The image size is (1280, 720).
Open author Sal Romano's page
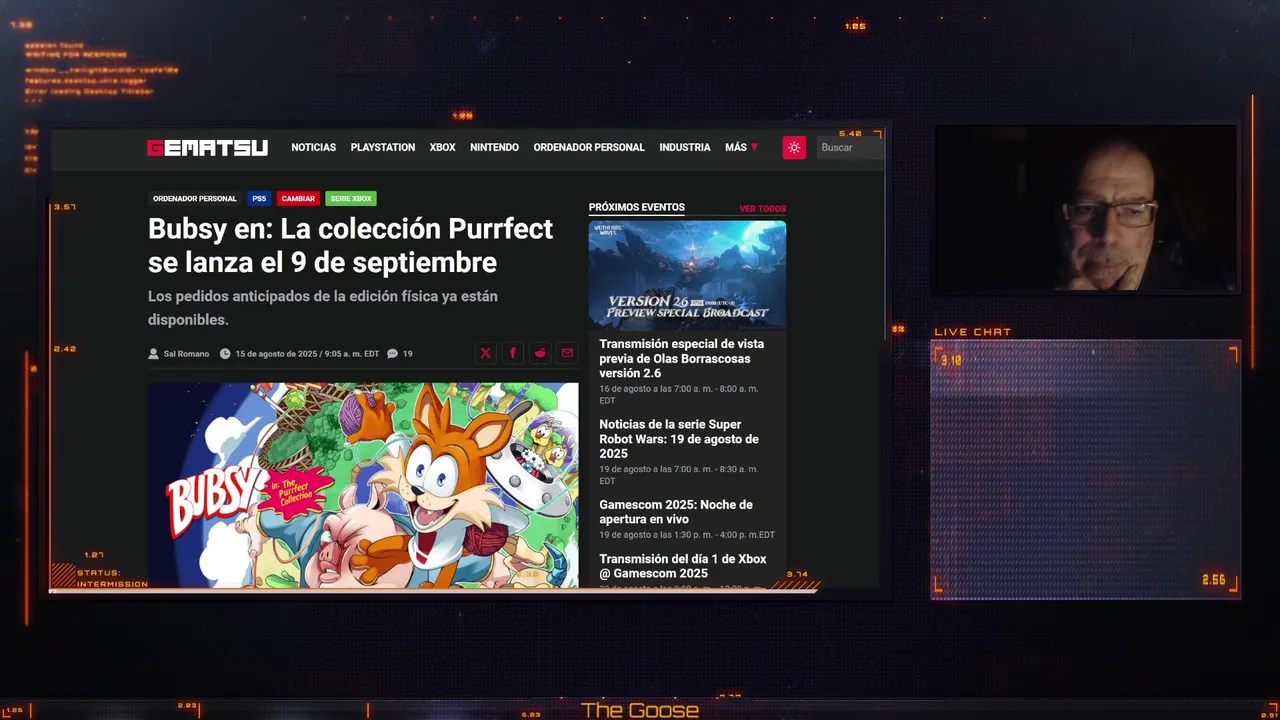186,354
